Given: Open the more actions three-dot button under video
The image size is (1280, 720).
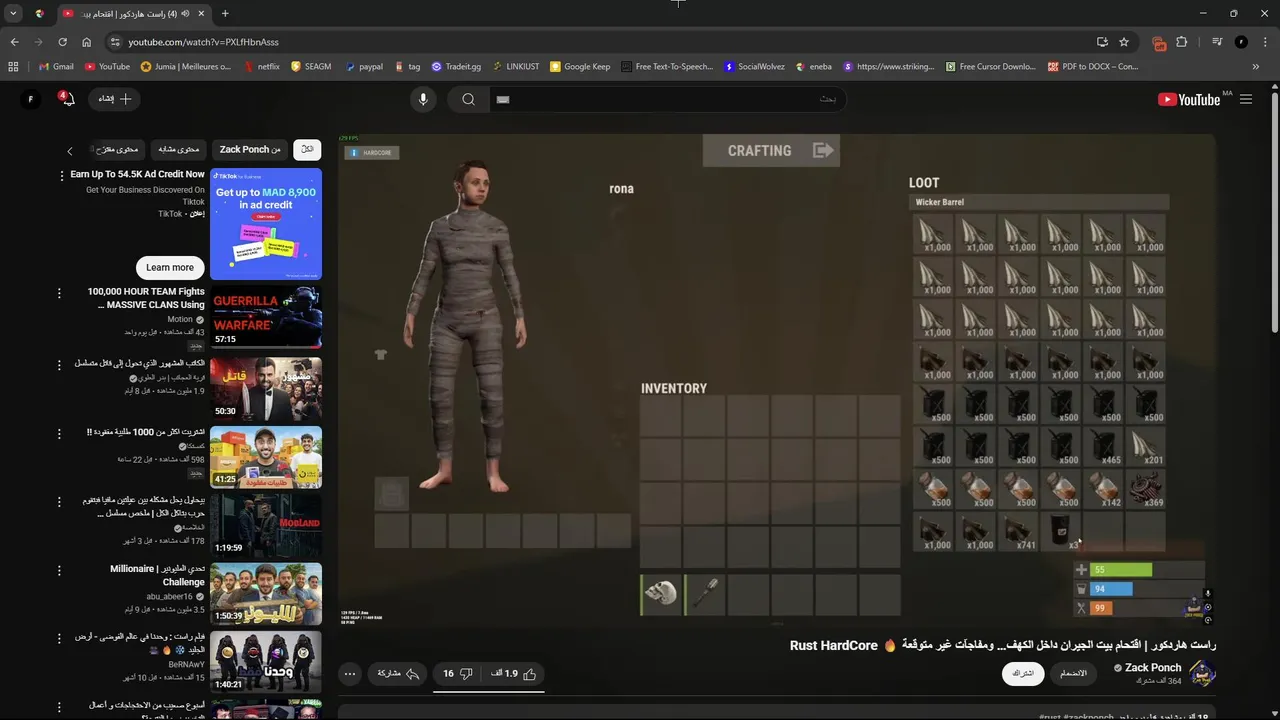Looking at the screenshot, I should coord(350,674).
